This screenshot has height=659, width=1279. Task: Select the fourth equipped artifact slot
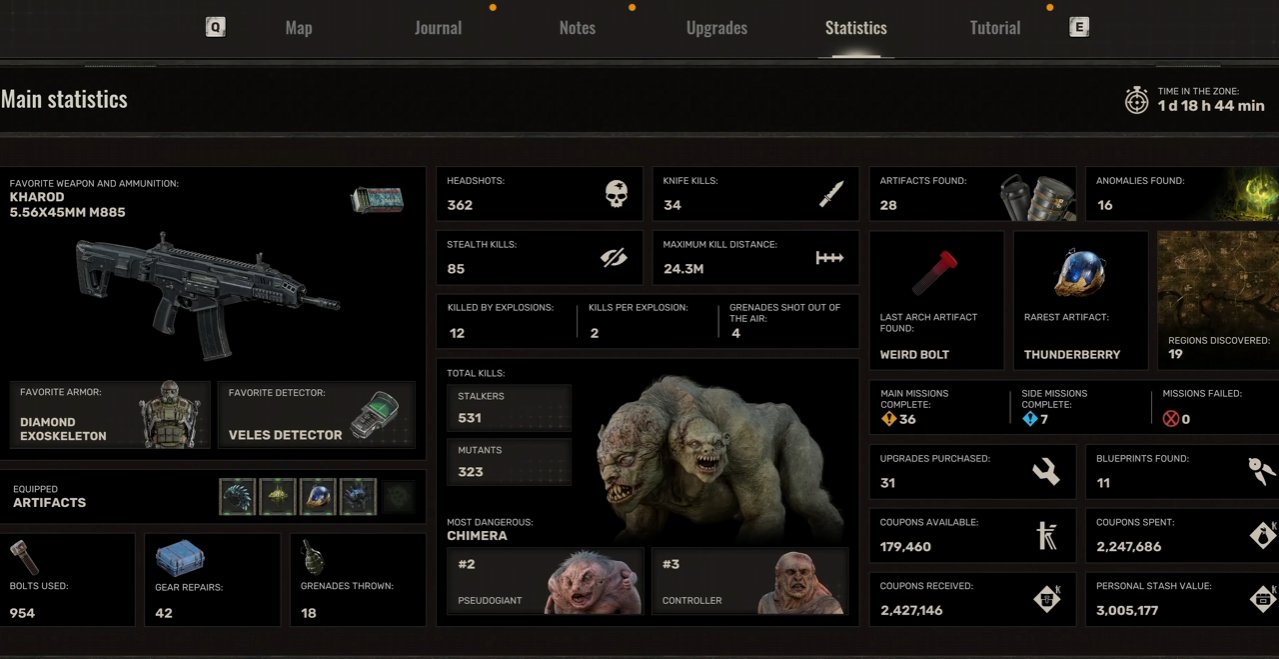(357, 496)
